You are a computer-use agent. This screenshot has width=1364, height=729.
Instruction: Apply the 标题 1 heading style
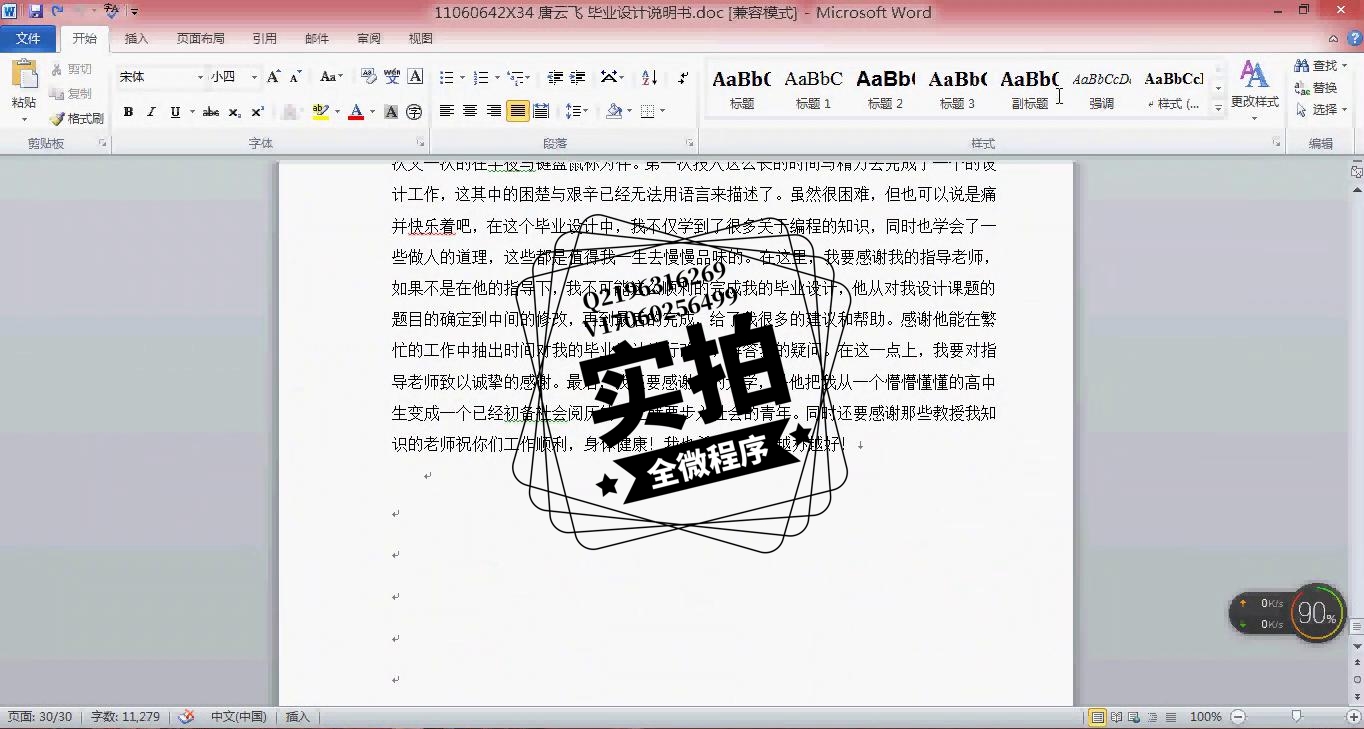[813, 88]
